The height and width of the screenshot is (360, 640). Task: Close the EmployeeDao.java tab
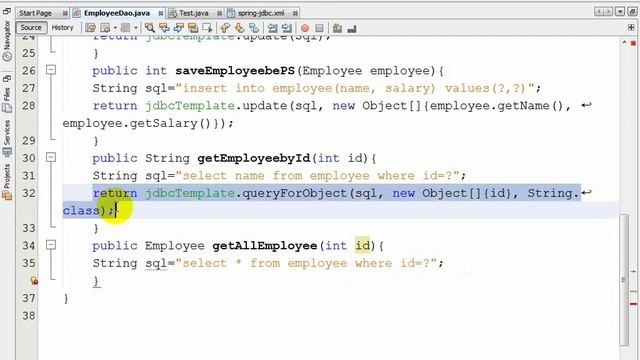click(161, 13)
